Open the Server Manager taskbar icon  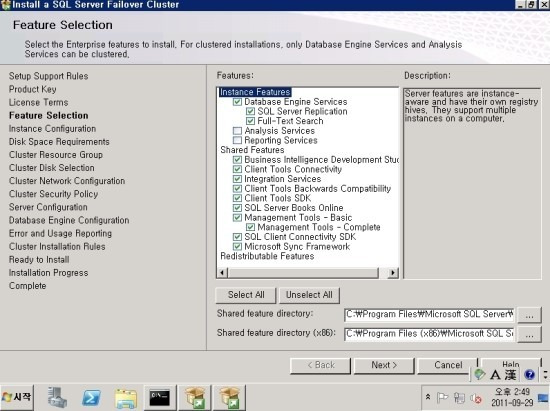pos(56,398)
